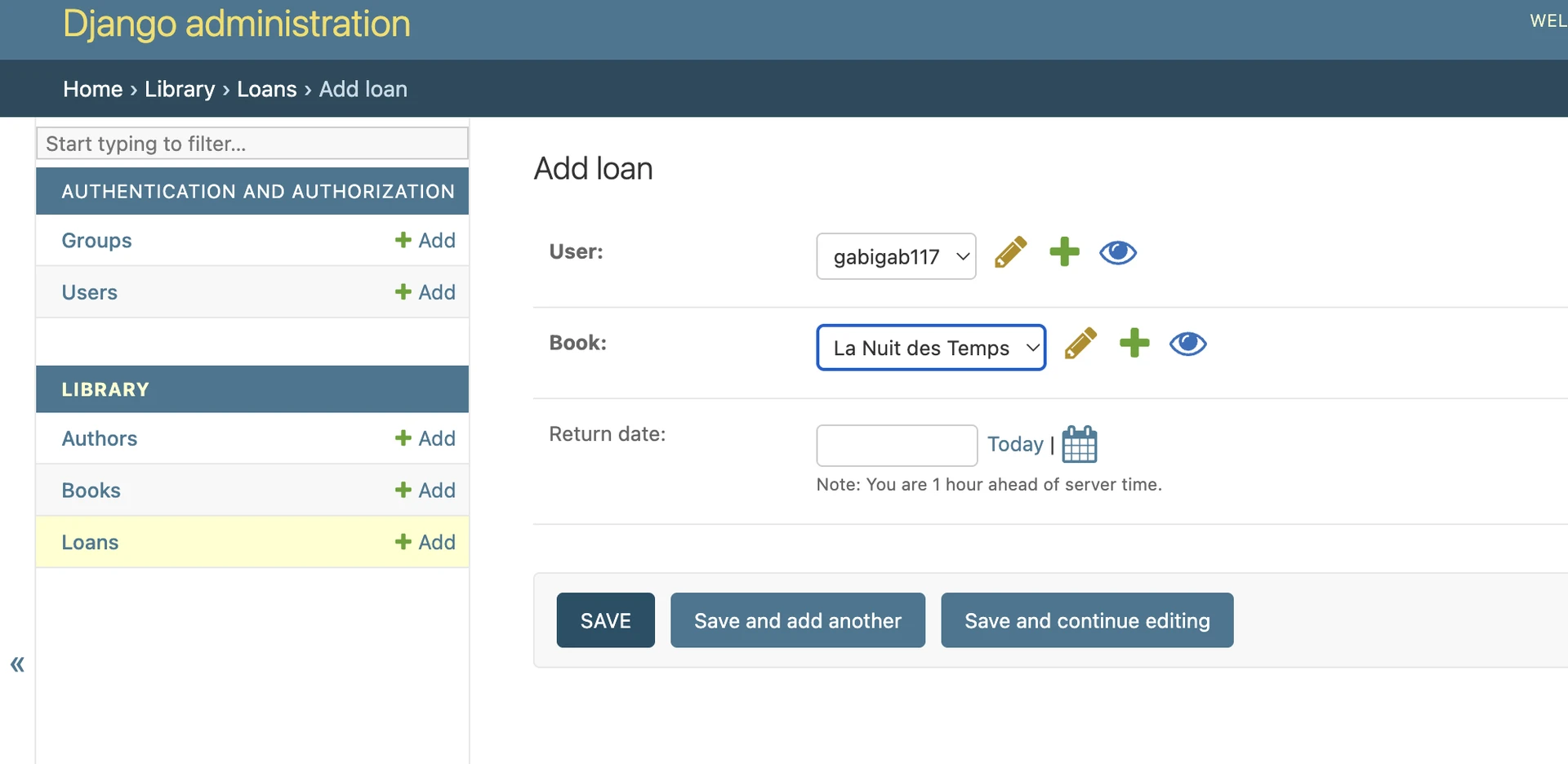Click Save and add another button

pyautogui.click(x=797, y=621)
